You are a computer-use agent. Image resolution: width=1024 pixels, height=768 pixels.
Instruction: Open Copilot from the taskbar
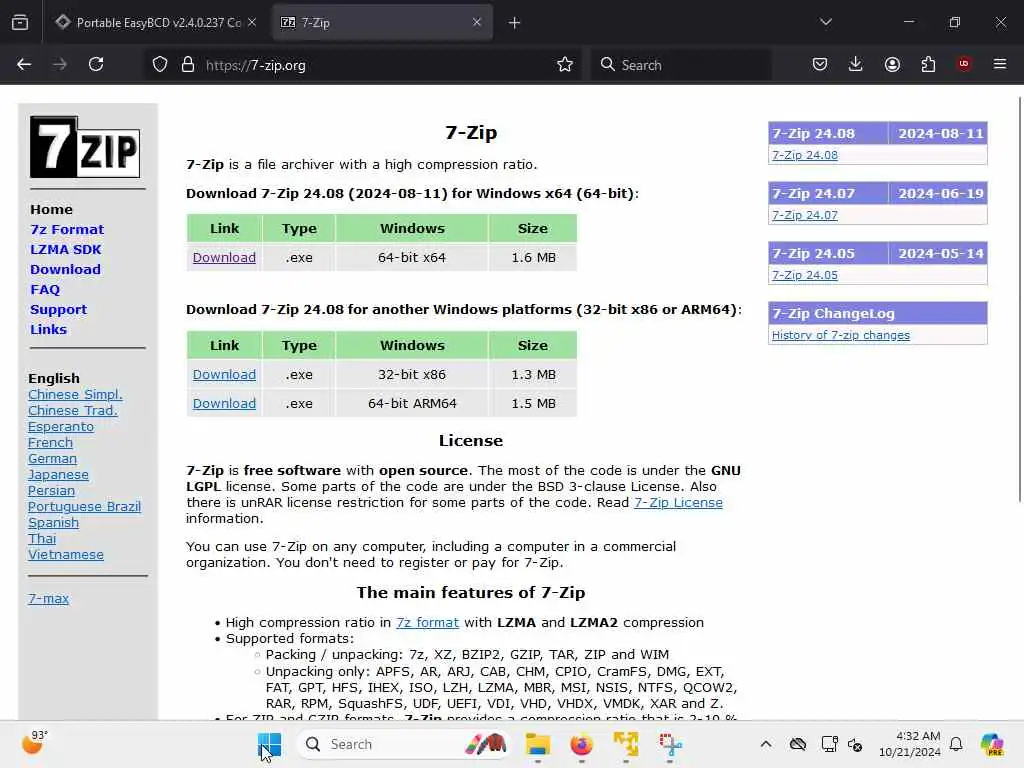[992, 744]
